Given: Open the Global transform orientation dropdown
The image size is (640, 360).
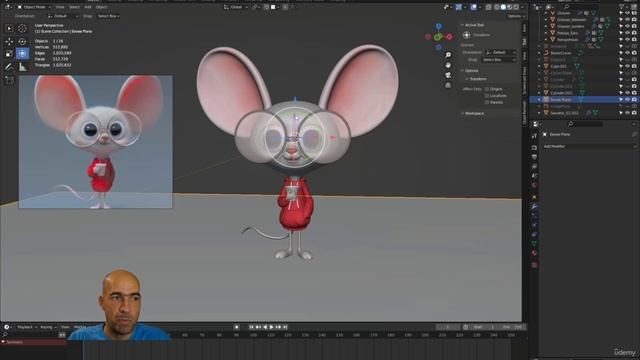Looking at the screenshot, I should 236,7.
